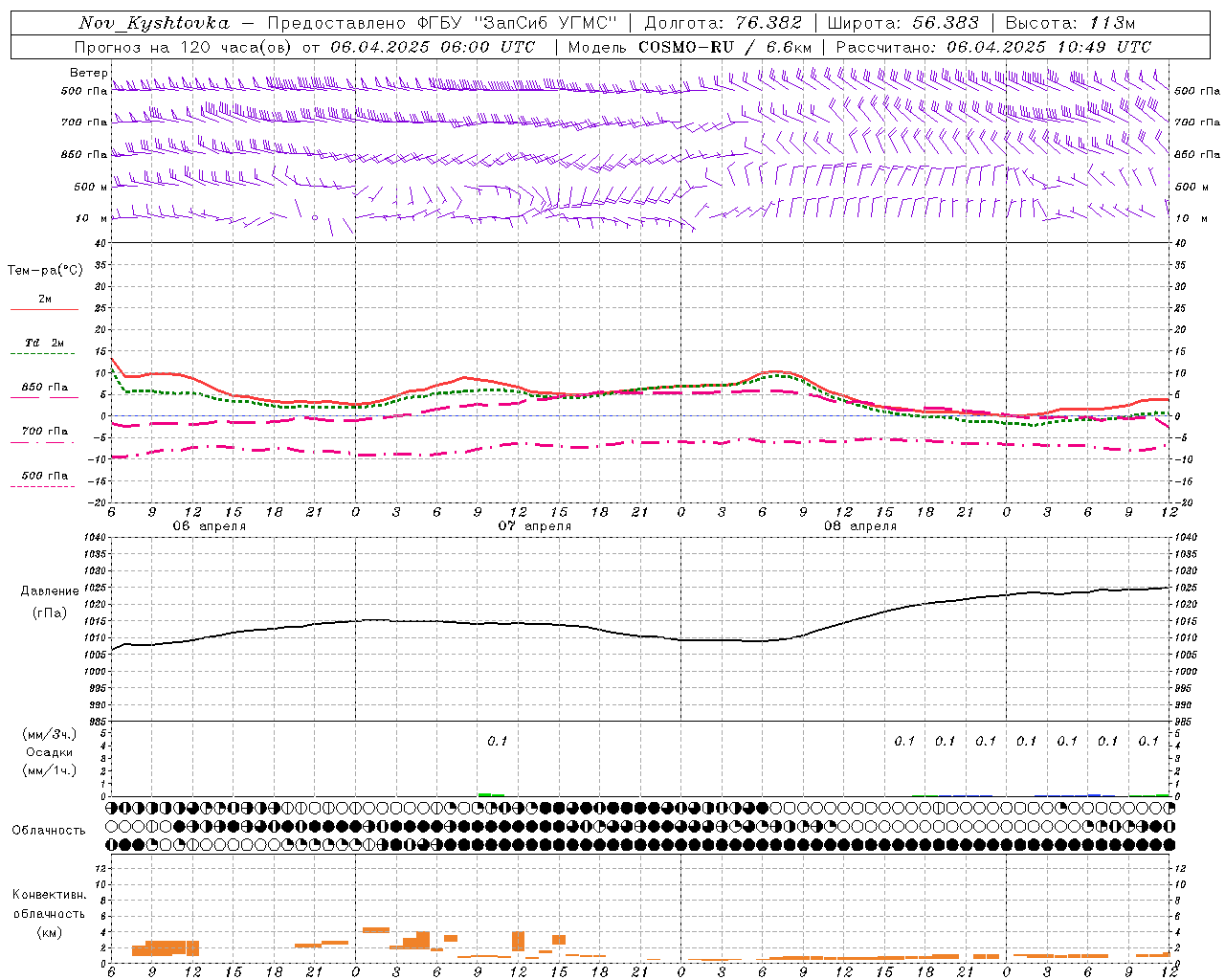Click the (мм/3ч.) precipitation unit label
Viewport: 1225px width, 980px height.
(50, 734)
